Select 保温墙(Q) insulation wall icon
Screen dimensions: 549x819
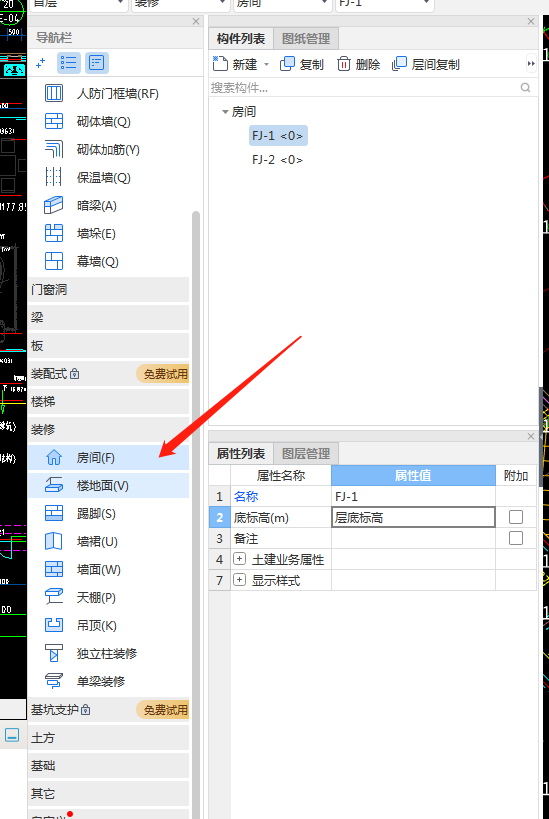[x=54, y=178]
